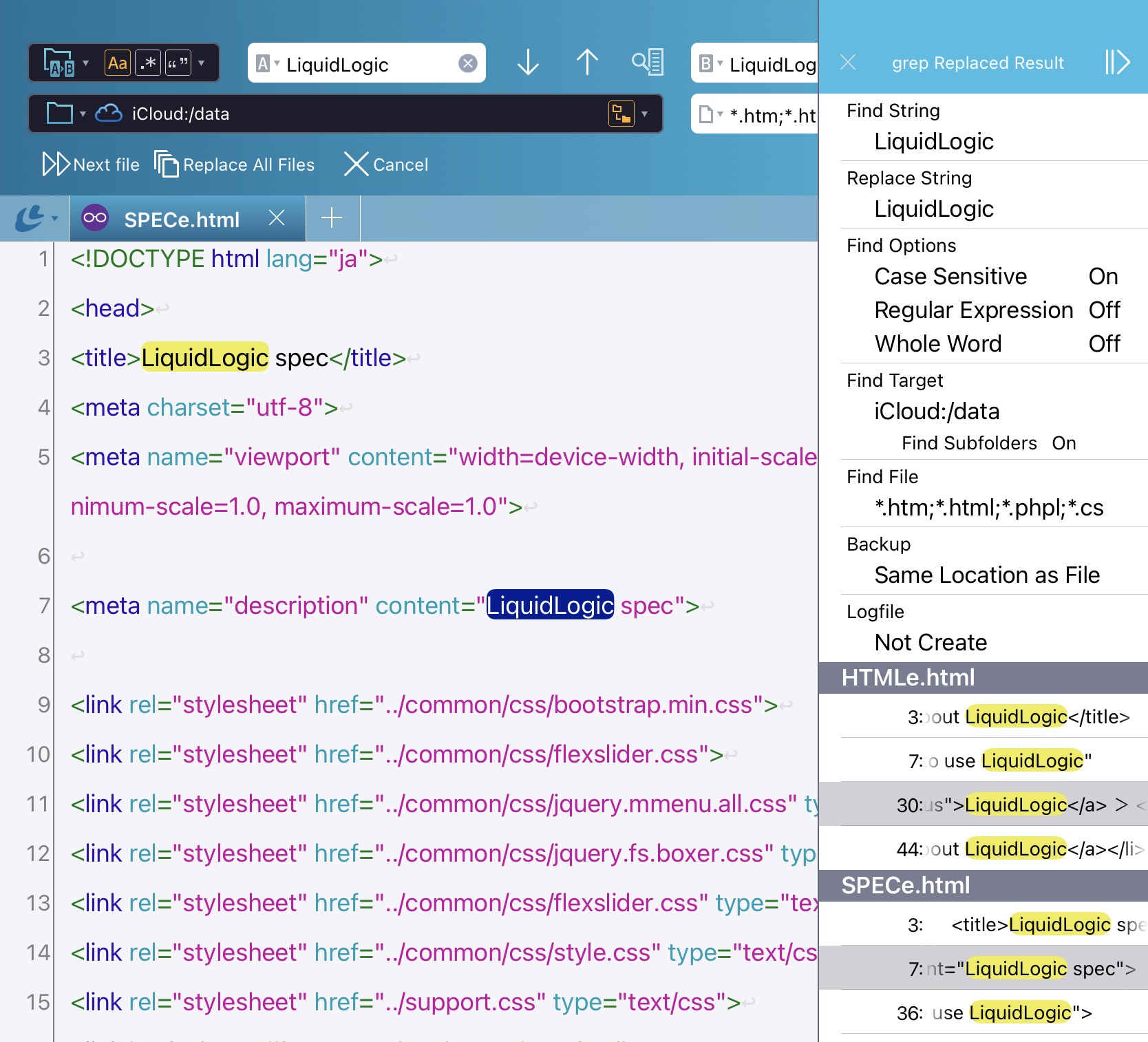Image resolution: width=1148 pixels, height=1042 pixels.
Task: Open the find results list icon
Action: point(647,63)
